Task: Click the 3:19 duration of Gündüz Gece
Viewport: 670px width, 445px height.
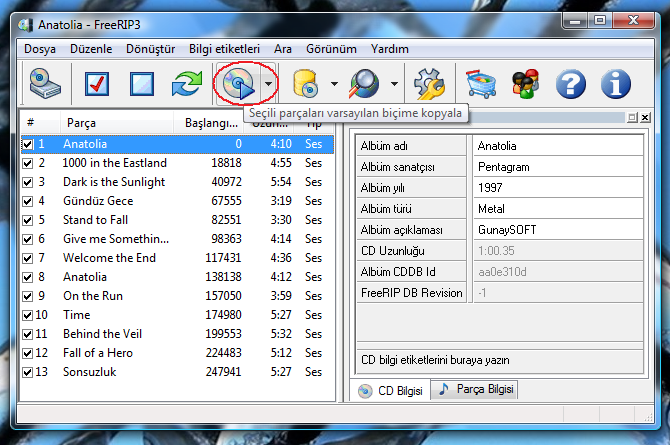Action: [x=281, y=201]
